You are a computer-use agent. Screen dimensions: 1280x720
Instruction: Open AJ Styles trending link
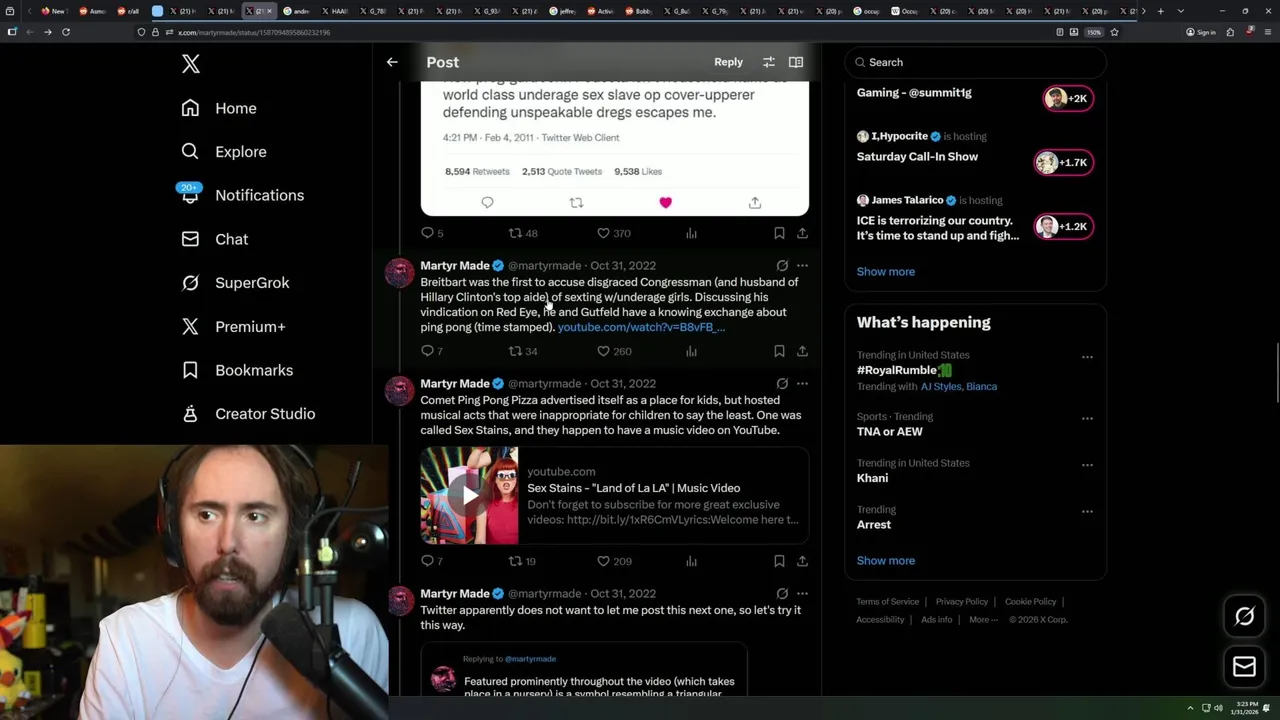point(940,386)
